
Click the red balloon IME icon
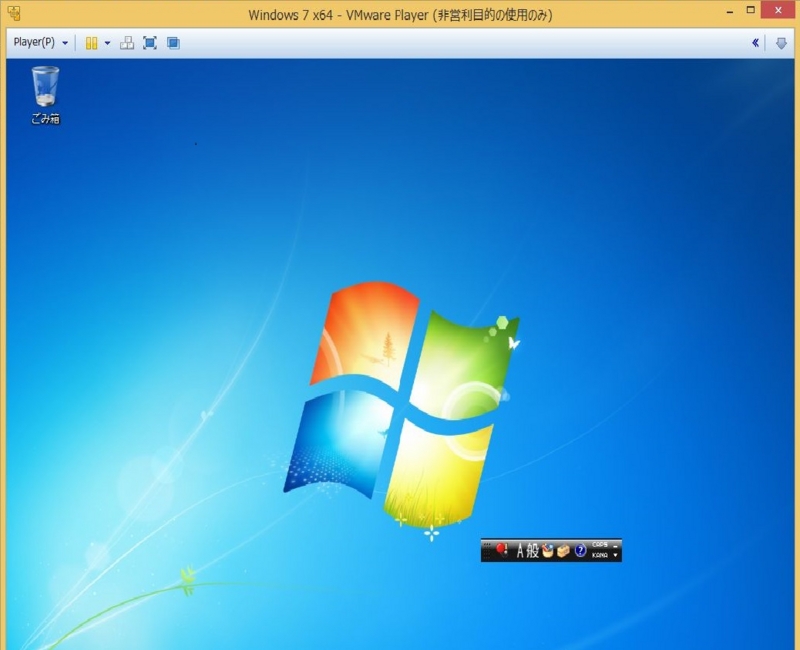[502, 551]
